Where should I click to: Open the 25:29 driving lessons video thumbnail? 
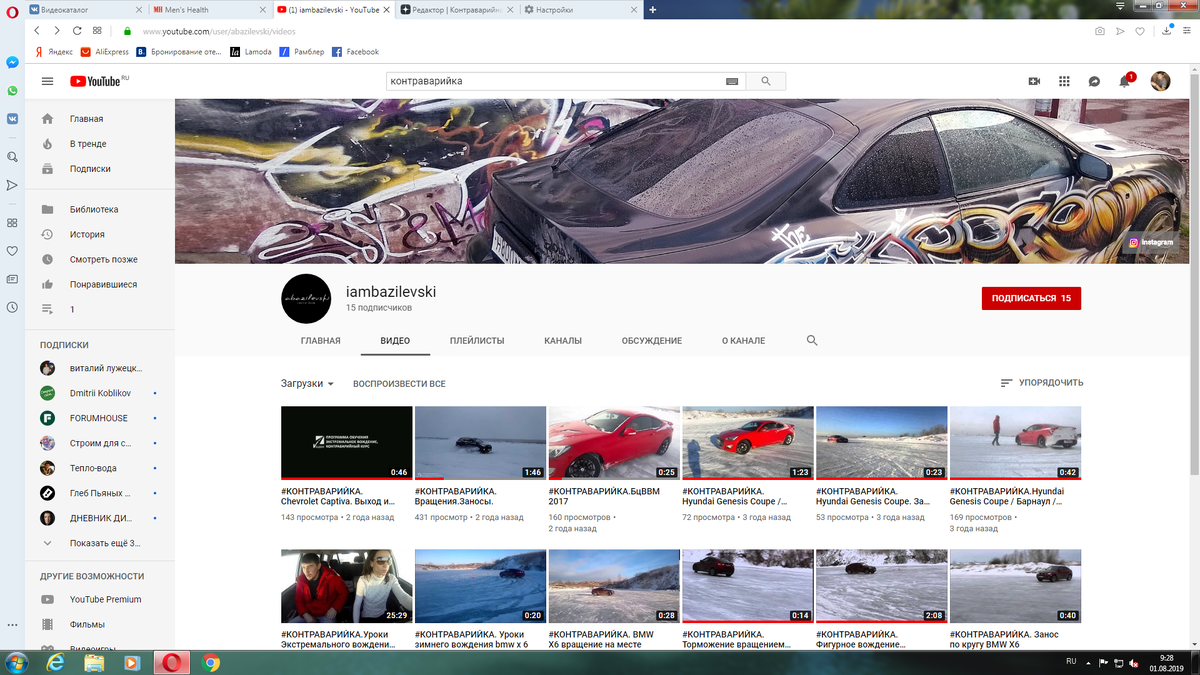[347, 586]
